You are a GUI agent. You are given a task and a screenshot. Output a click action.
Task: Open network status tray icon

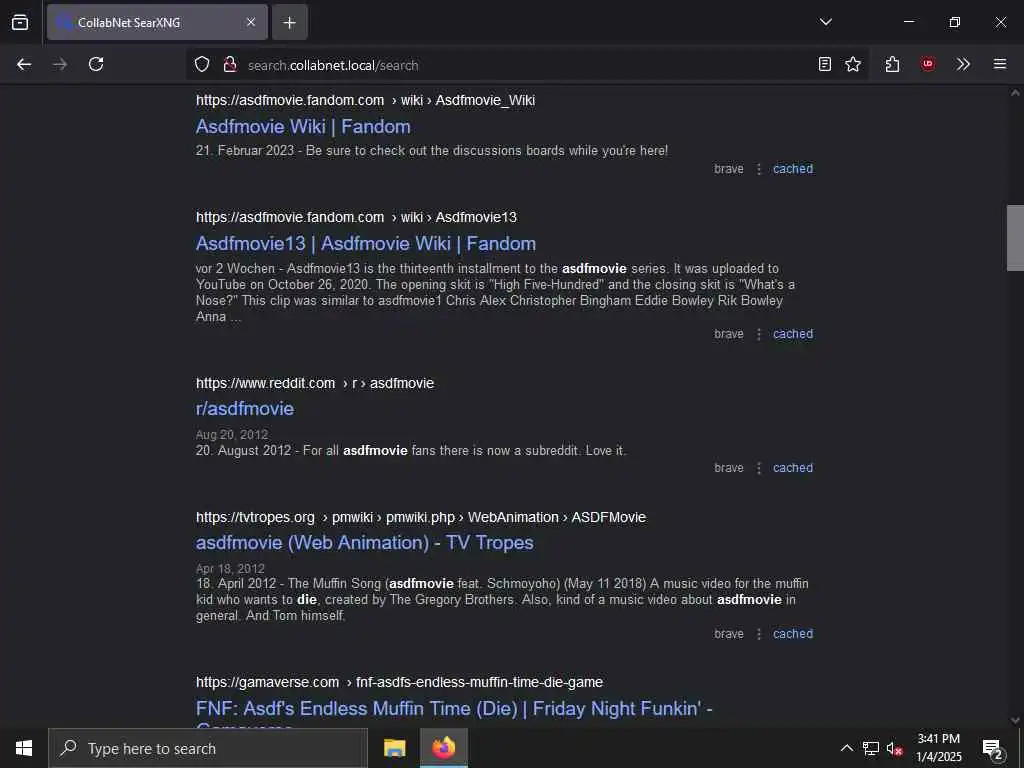click(x=871, y=748)
